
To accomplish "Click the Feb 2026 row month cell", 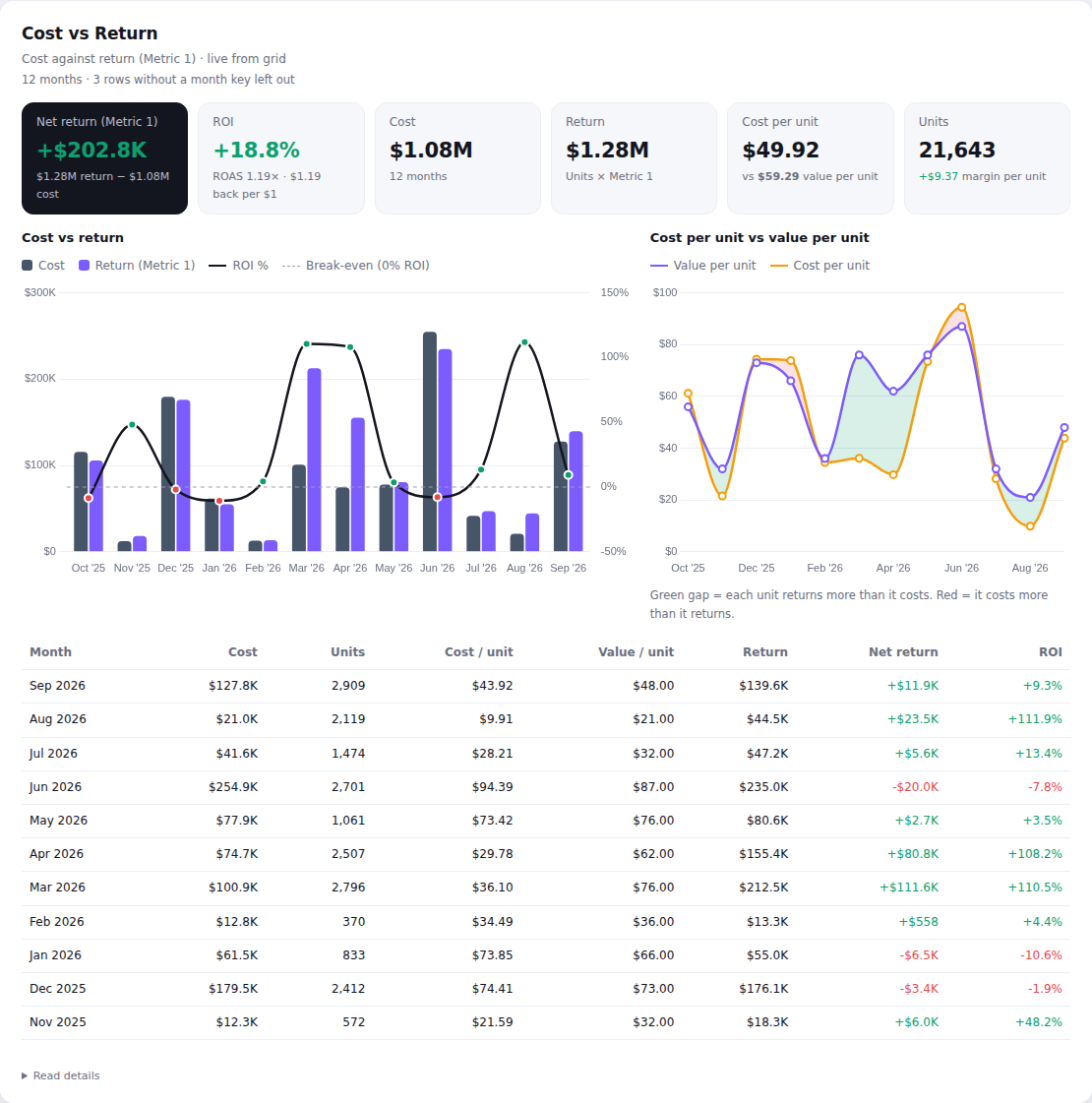I will pyautogui.click(x=56, y=922).
